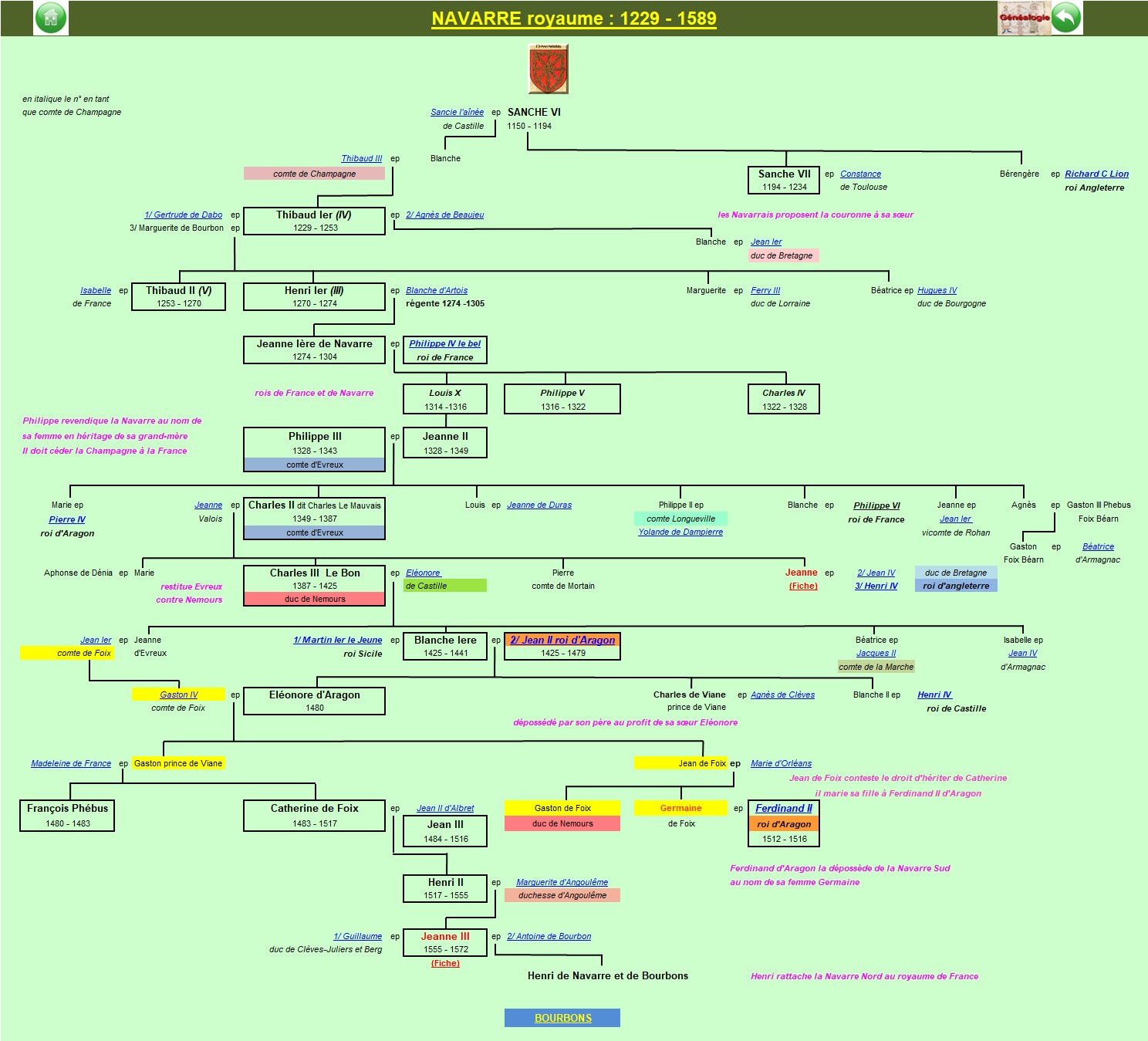Viewport: 1148px width, 1041px height.
Task: Select the Henri II 1517 - 1555 box
Action: coord(445,888)
